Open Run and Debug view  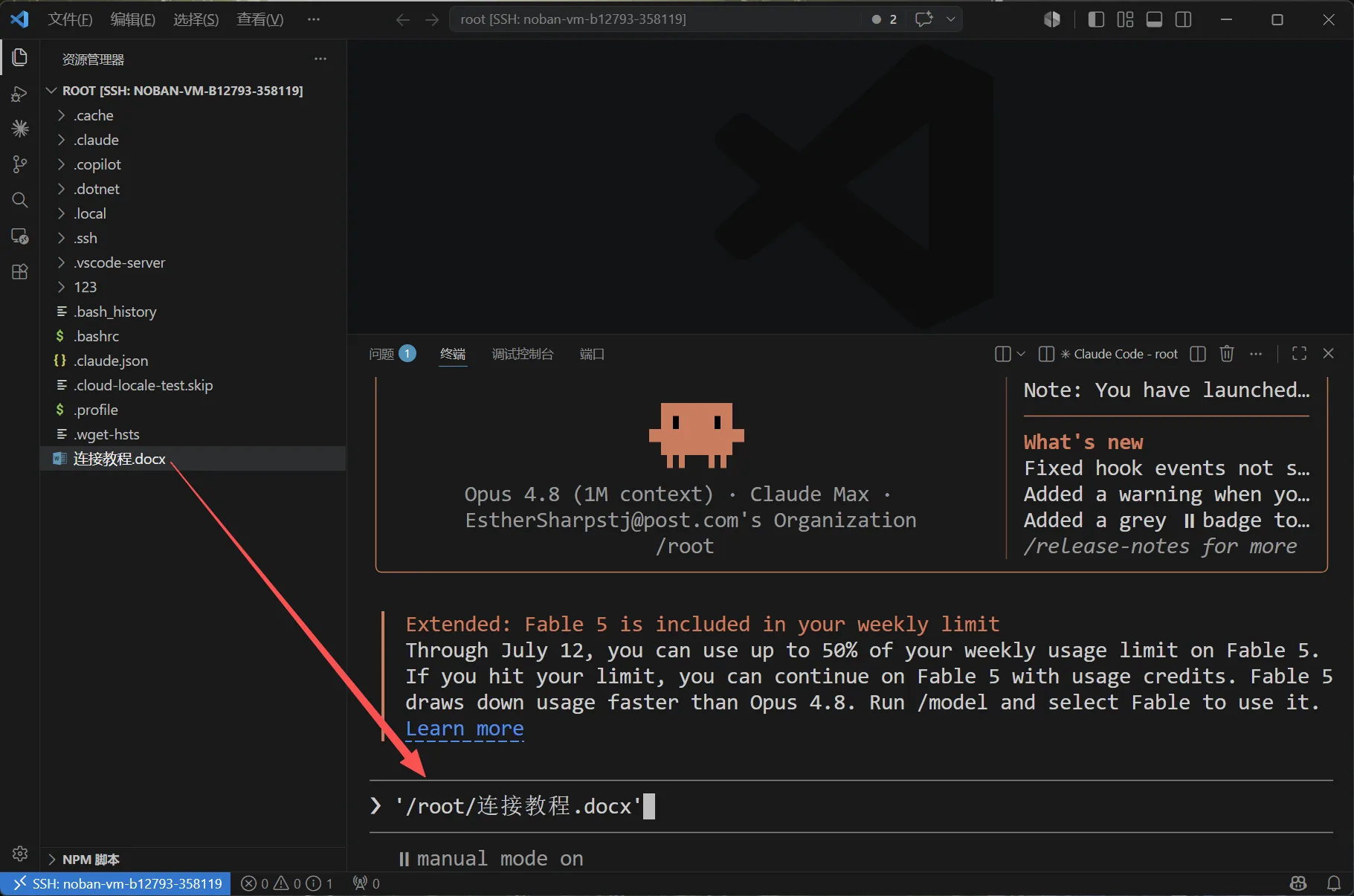[20, 94]
